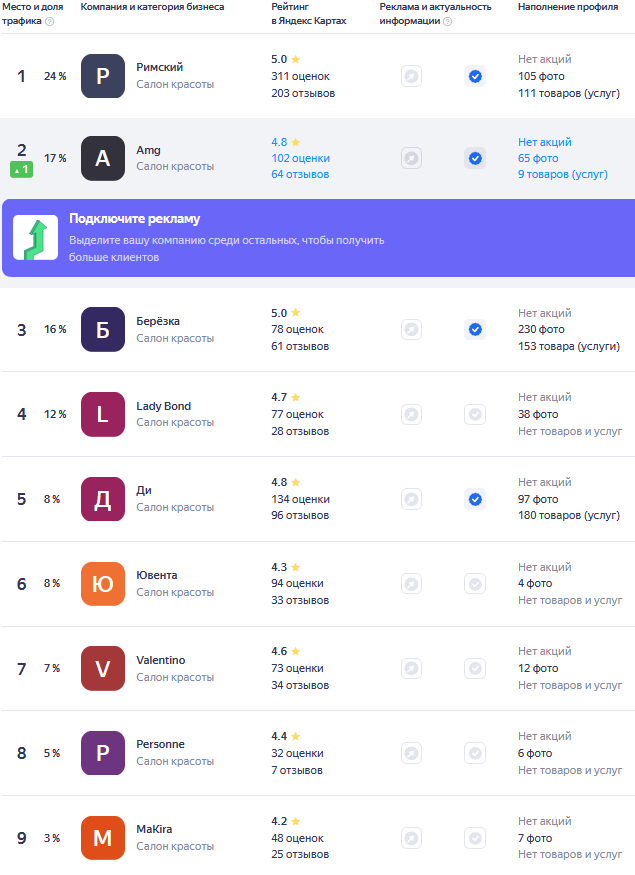Image resolution: width=635 pixels, height=875 pixels.
Task: Open the 9 товаров (услуг) link
Action: [562, 174]
